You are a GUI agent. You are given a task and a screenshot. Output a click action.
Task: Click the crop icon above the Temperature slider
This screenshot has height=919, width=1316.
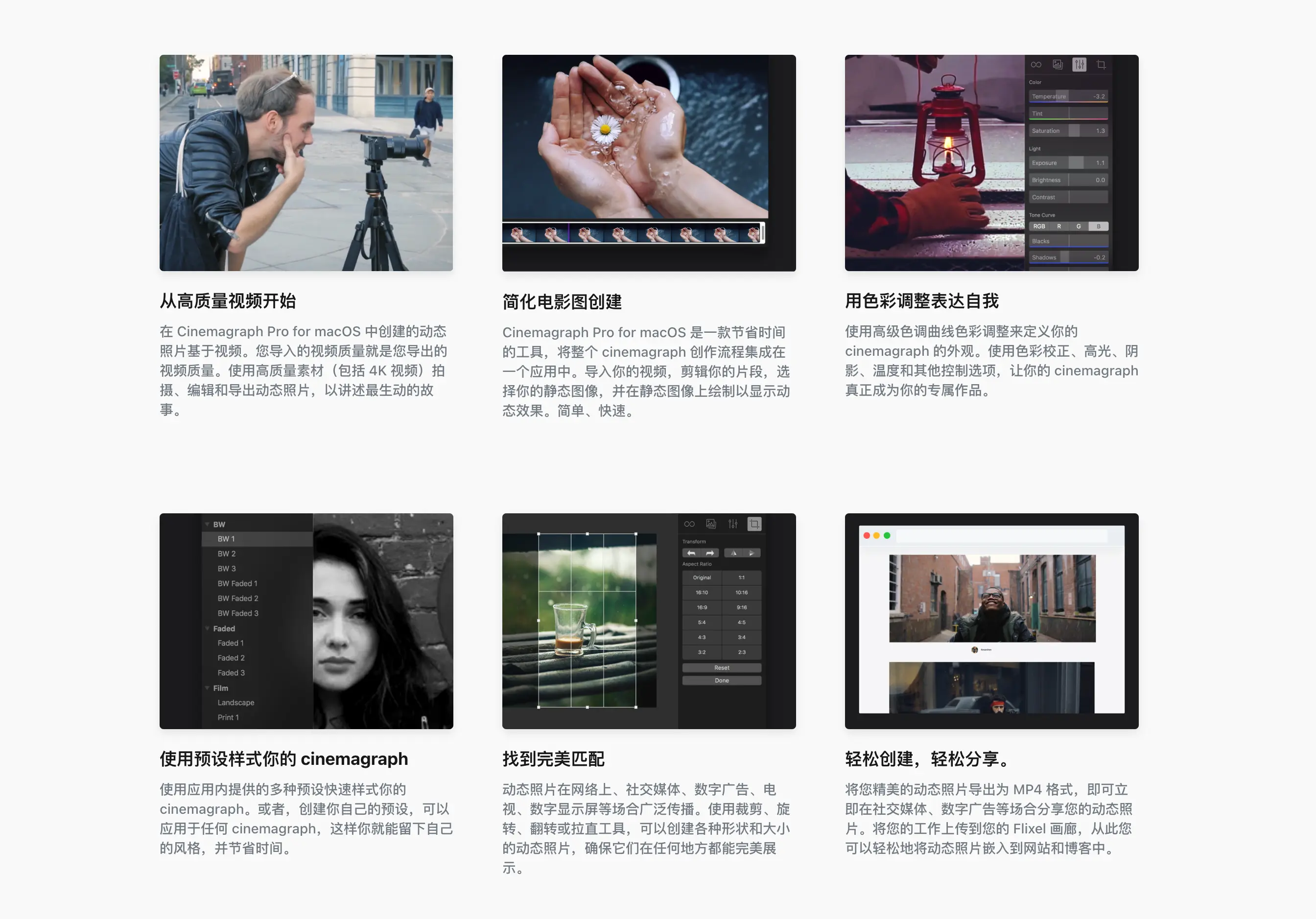pos(1101,65)
